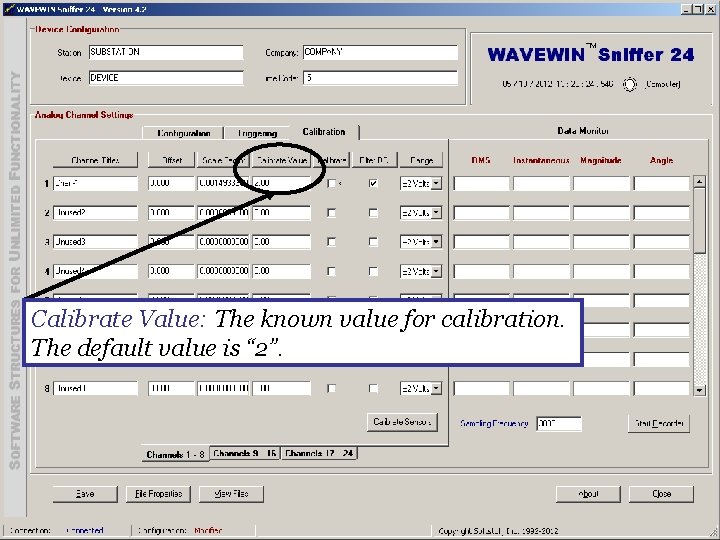Focus the Company input field
Image resolution: width=720 pixels, height=540 pixels.
[380, 52]
